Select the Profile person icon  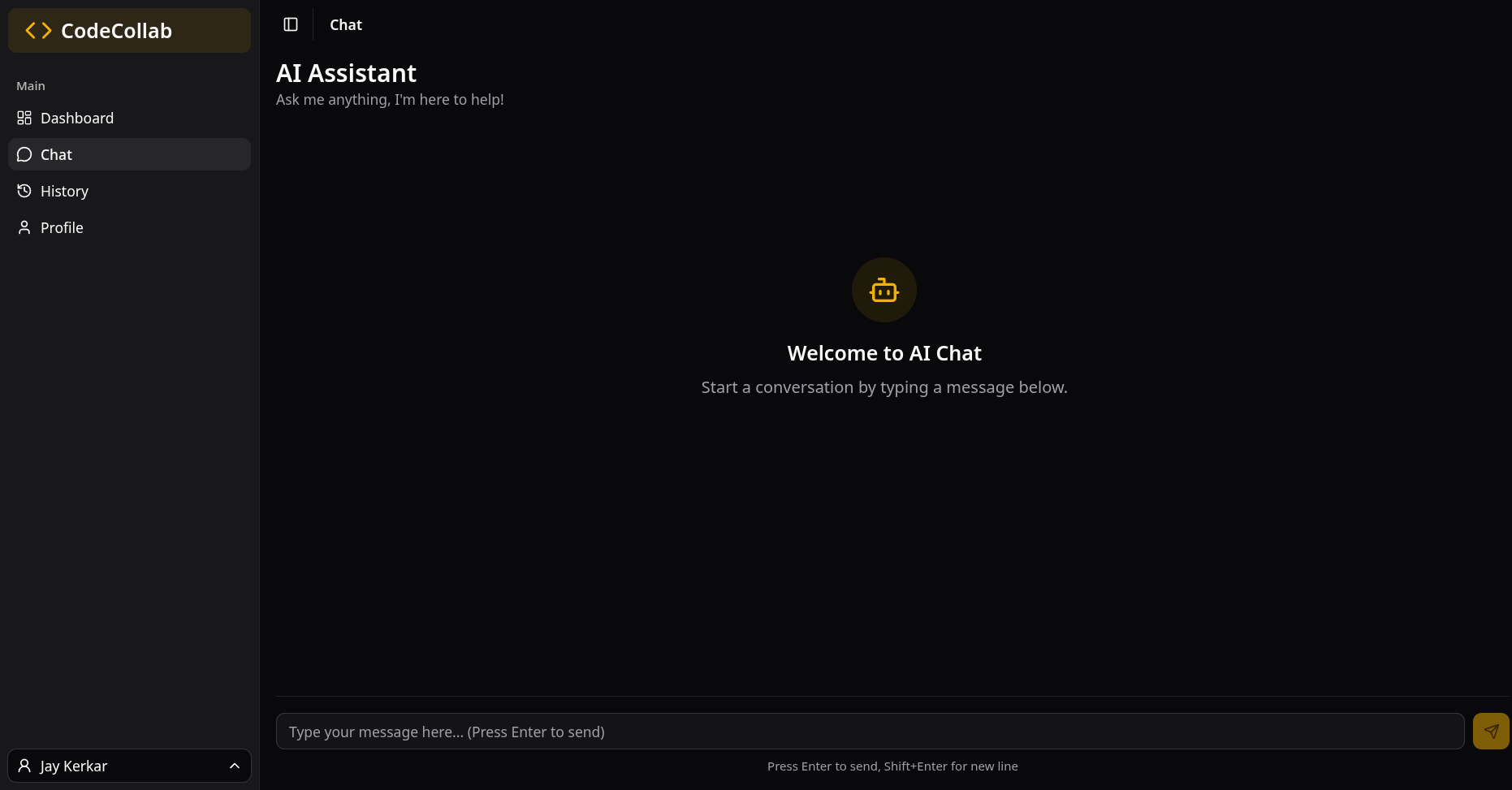coord(24,227)
